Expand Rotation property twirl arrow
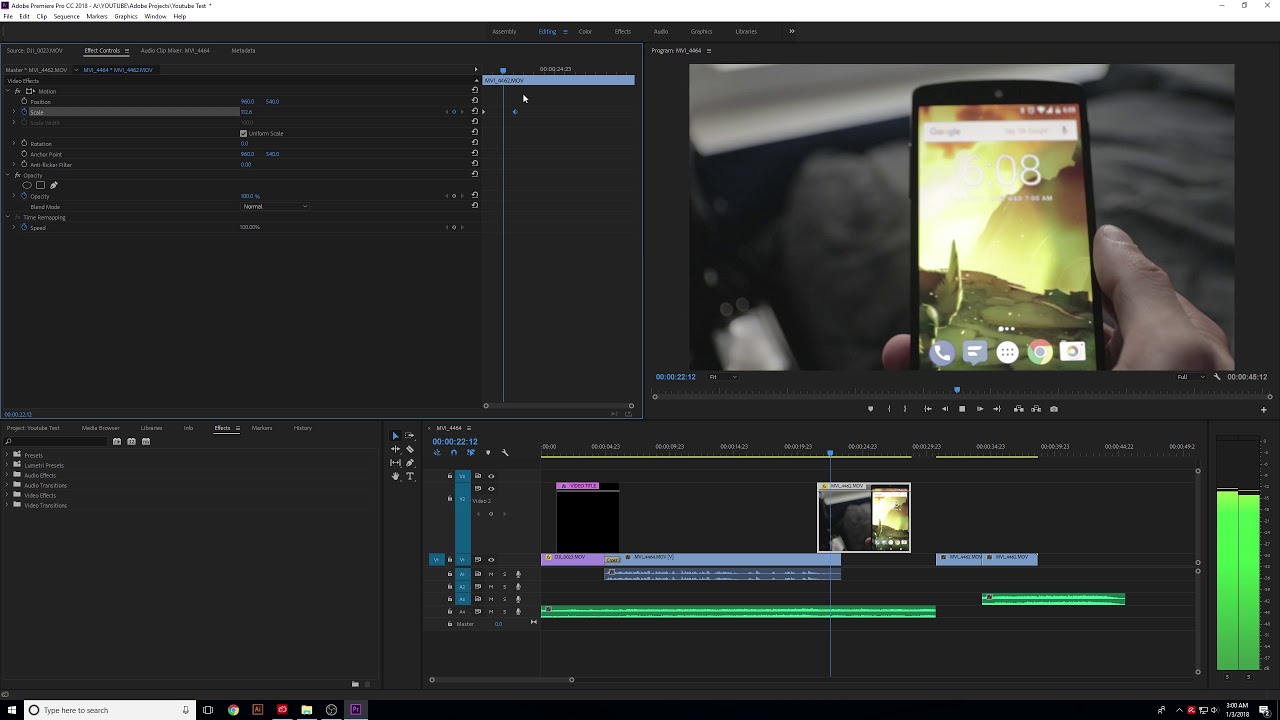Image resolution: width=1280 pixels, height=720 pixels. [14, 144]
